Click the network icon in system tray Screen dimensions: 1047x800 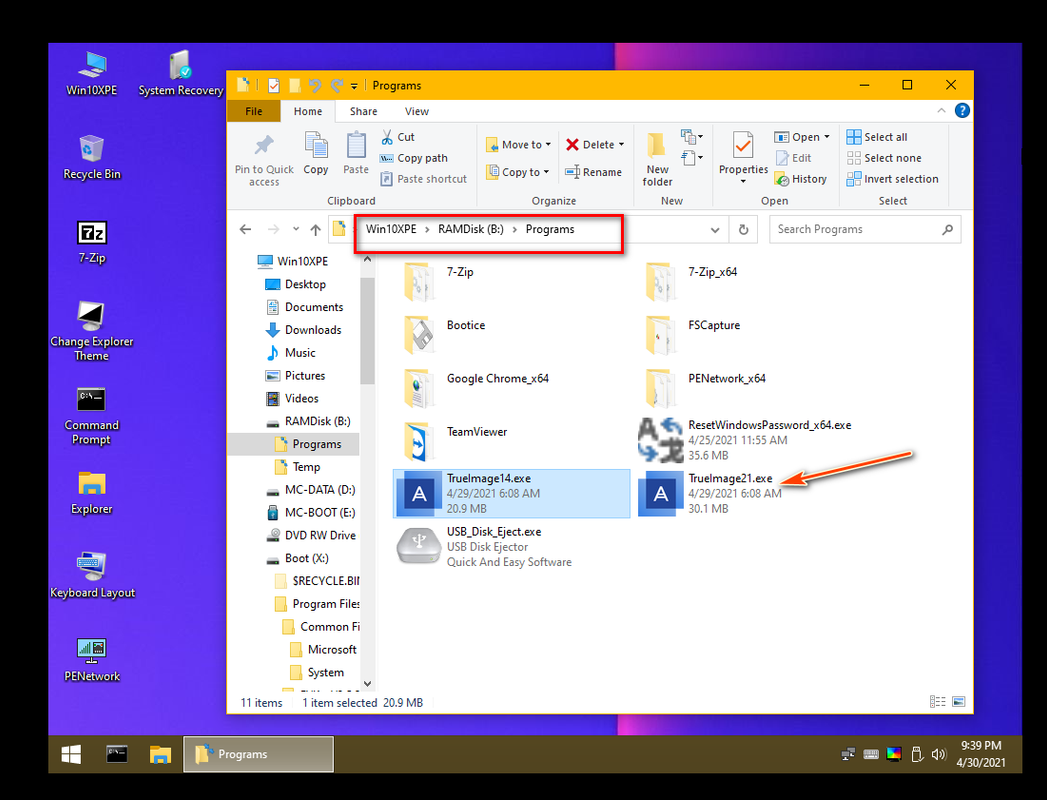847,755
